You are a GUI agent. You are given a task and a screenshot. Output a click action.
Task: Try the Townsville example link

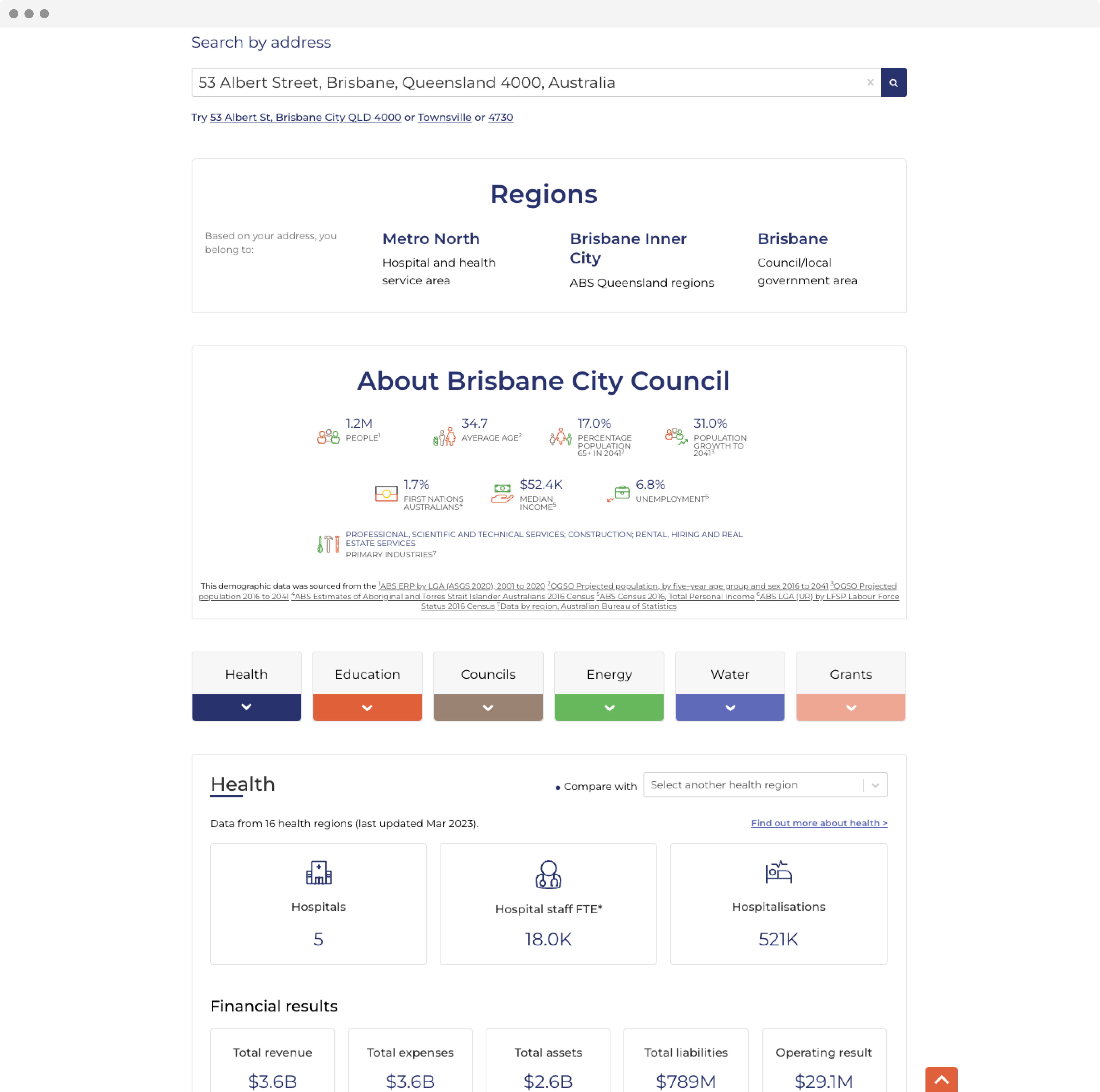click(x=444, y=117)
